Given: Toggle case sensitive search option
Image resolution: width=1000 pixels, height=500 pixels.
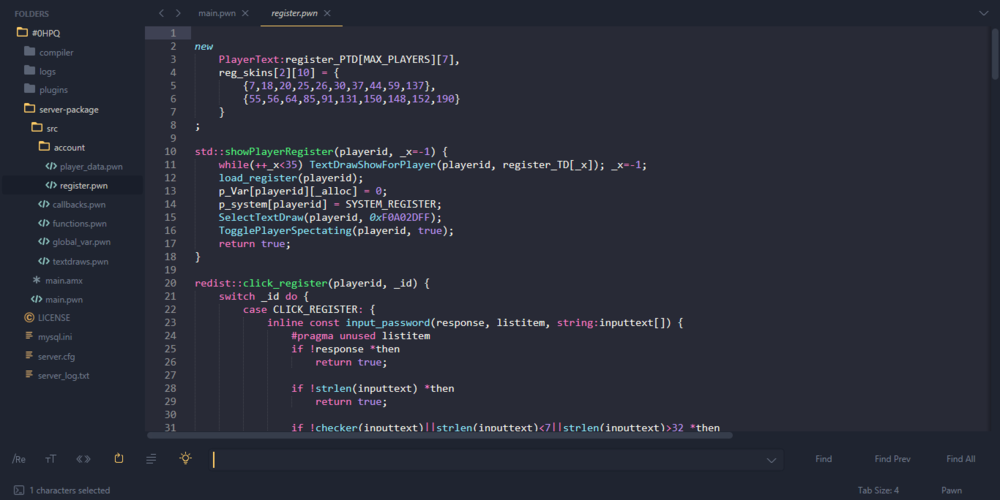Looking at the screenshot, I should pyautogui.click(x=51, y=459).
